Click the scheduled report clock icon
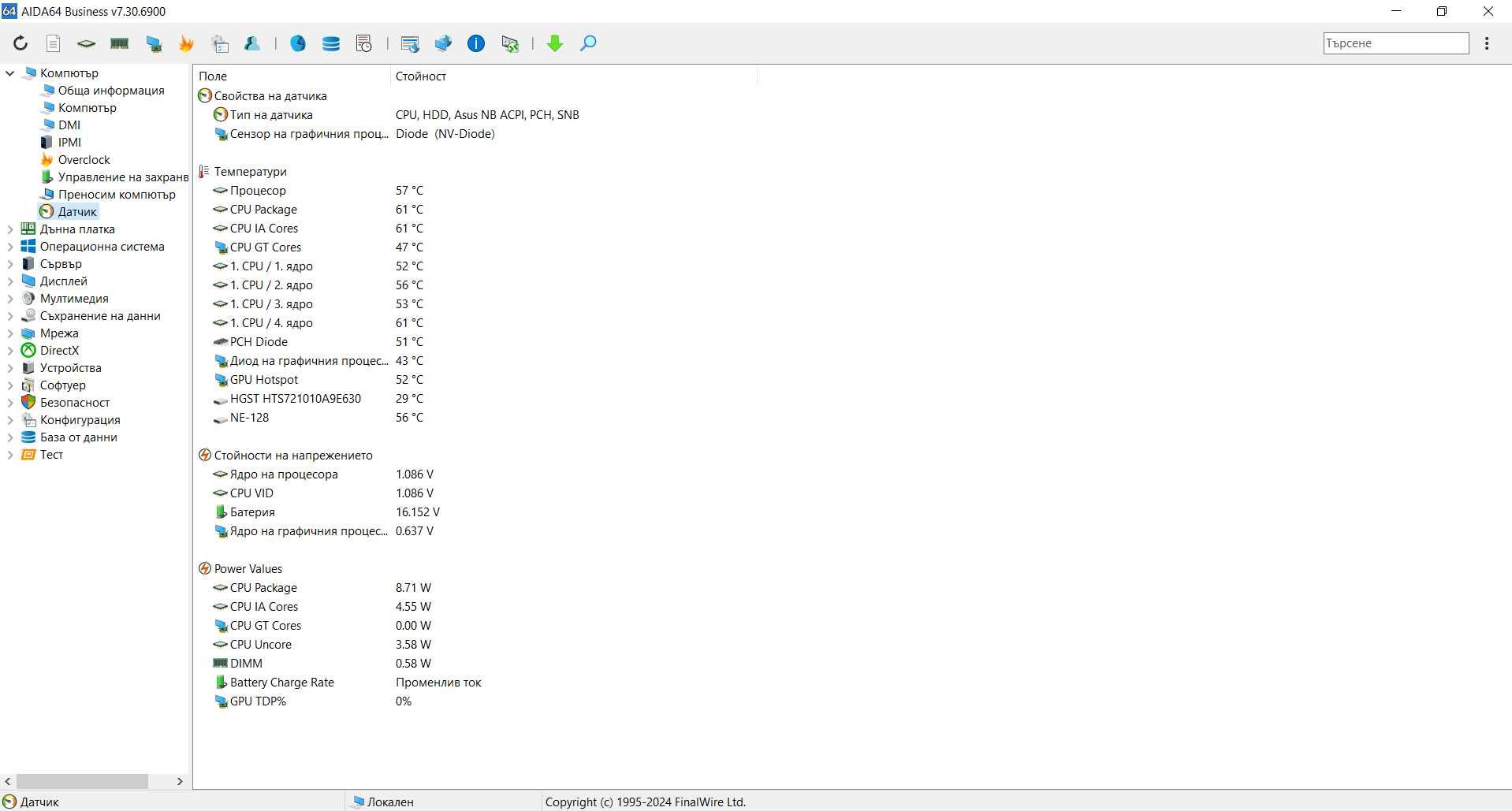Image resolution: width=1512 pixels, height=811 pixels. pyautogui.click(x=364, y=43)
